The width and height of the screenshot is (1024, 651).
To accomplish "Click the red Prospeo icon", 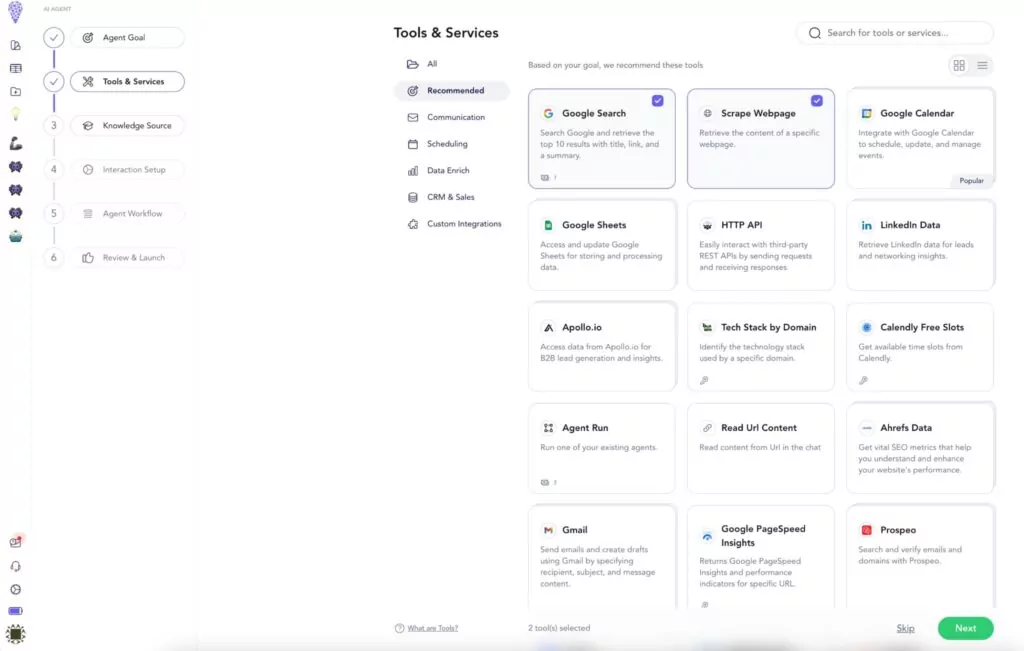I will (866, 530).
